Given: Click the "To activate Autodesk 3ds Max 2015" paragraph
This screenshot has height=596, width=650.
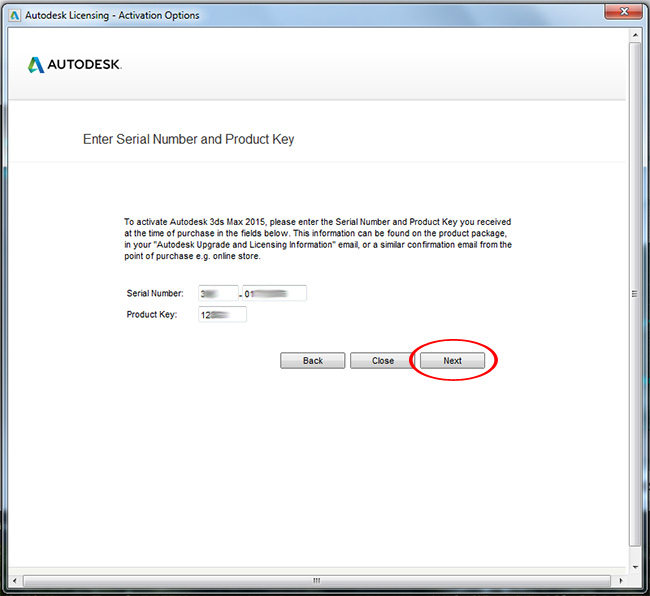Looking at the screenshot, I should click(318, 239).
